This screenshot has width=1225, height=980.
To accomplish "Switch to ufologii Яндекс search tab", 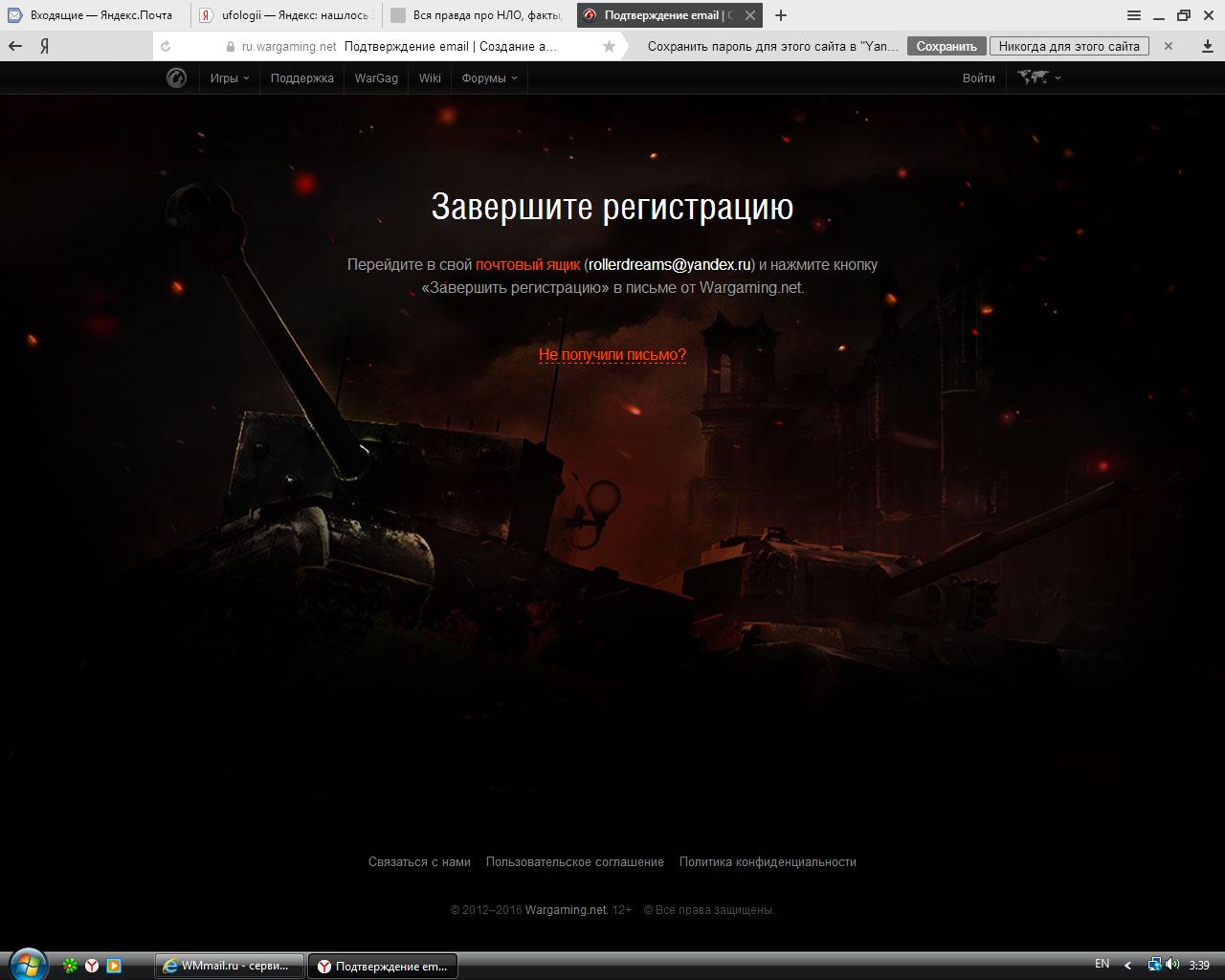I will point(285,15).
